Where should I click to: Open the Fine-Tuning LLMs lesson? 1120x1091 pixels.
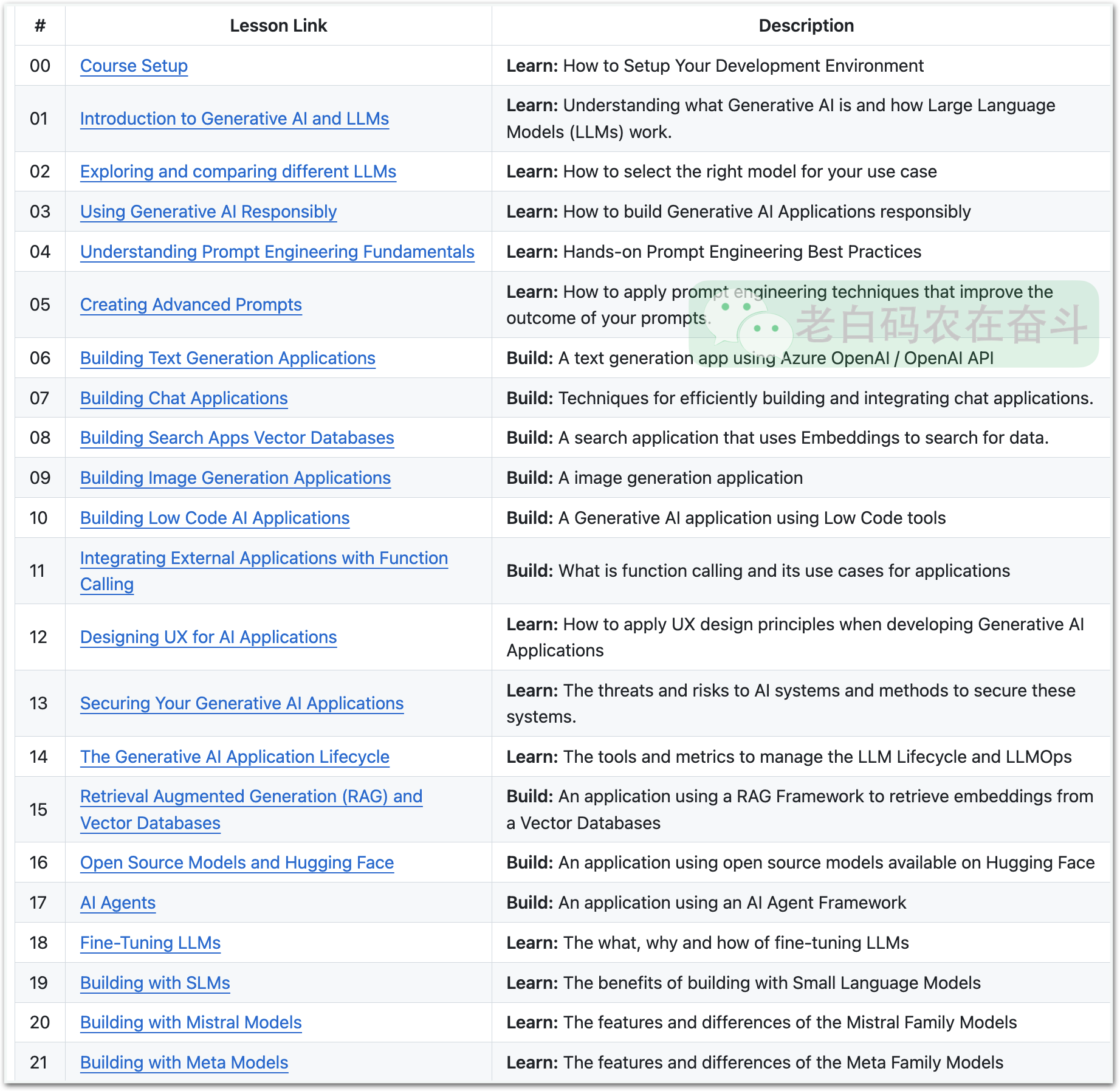[150, 943]
